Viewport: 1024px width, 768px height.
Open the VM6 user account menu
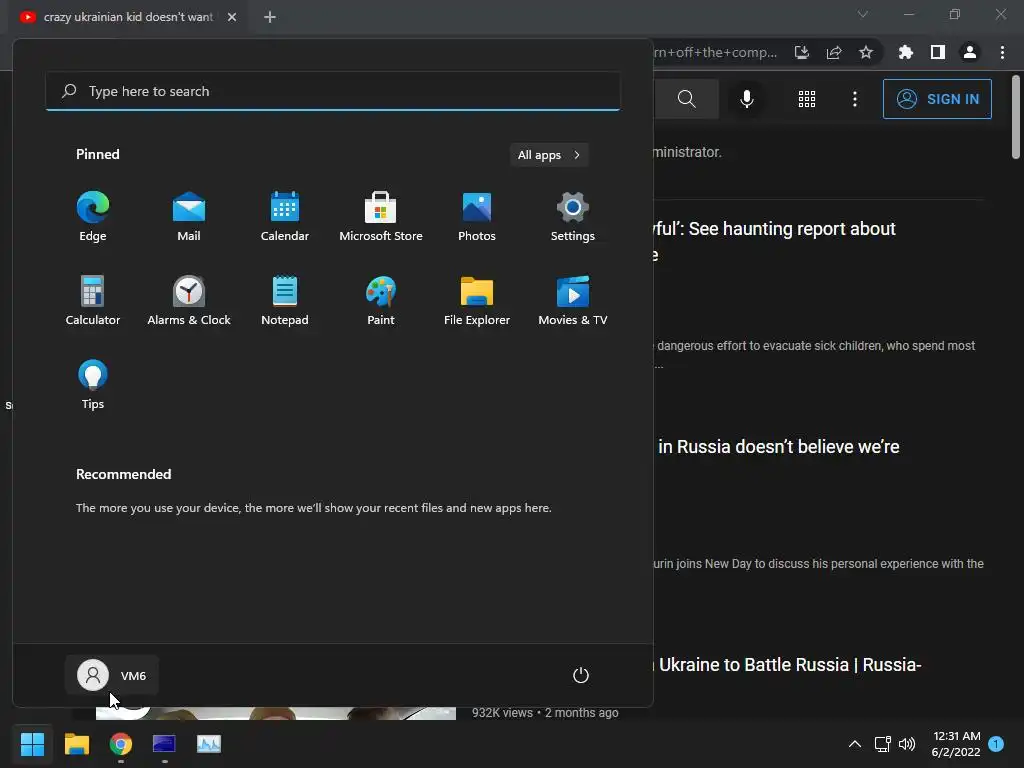coord(112,675)
